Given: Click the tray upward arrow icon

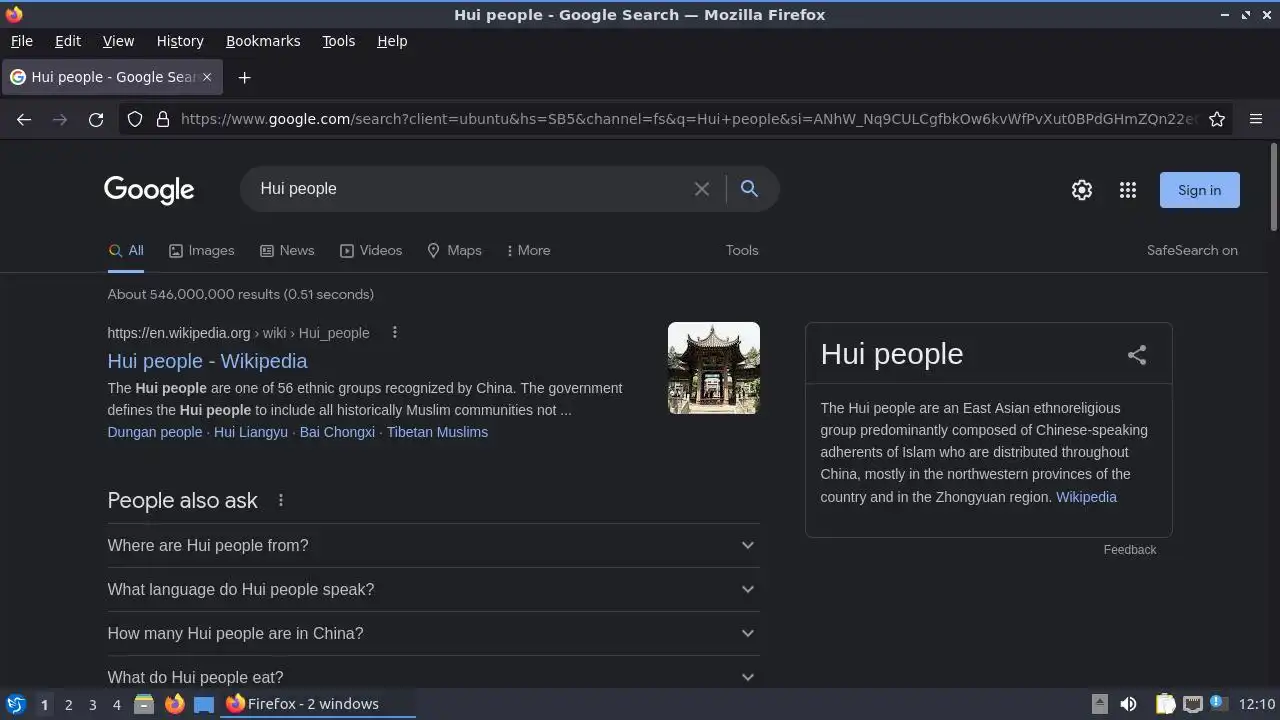Looking at the screenshot, I should [x=1099, y=704].
